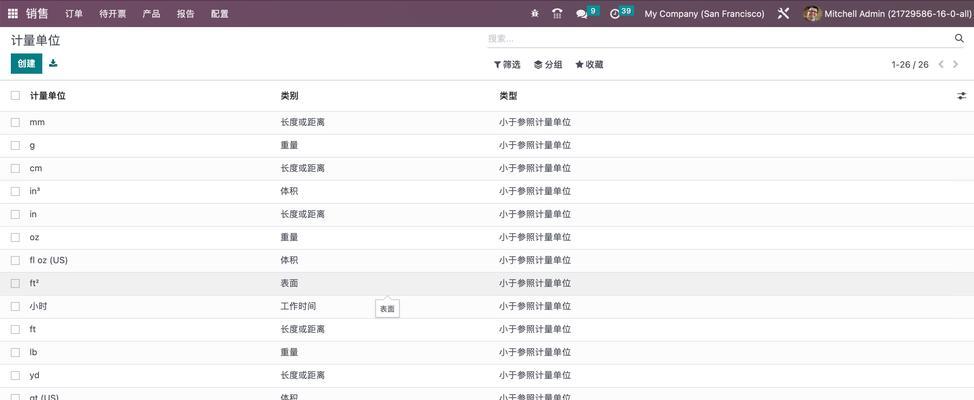Click the search magnifier icon
Viewport: 974px width, 400px height.
click(959, 39)
